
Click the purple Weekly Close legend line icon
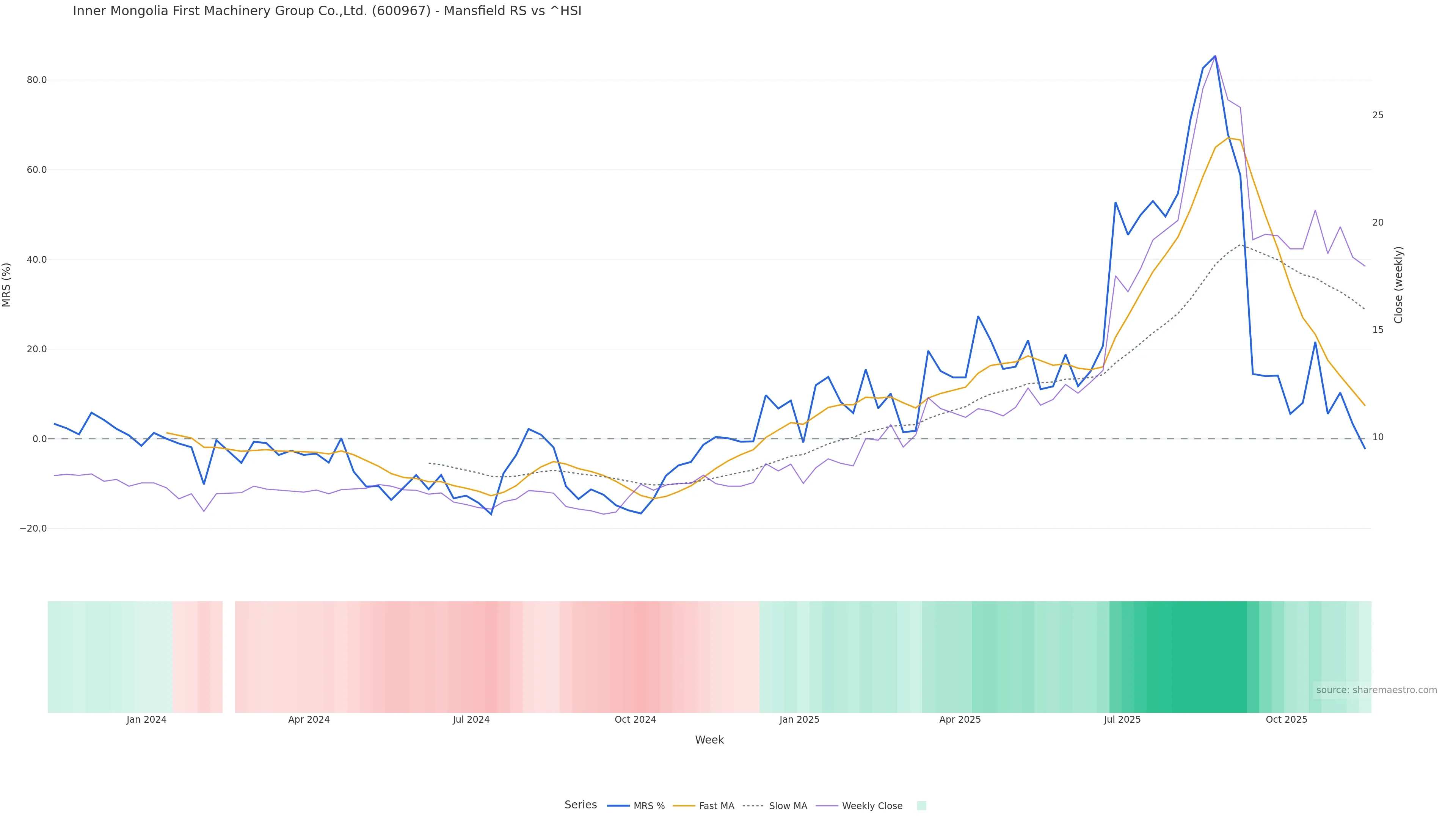[827, 806]
